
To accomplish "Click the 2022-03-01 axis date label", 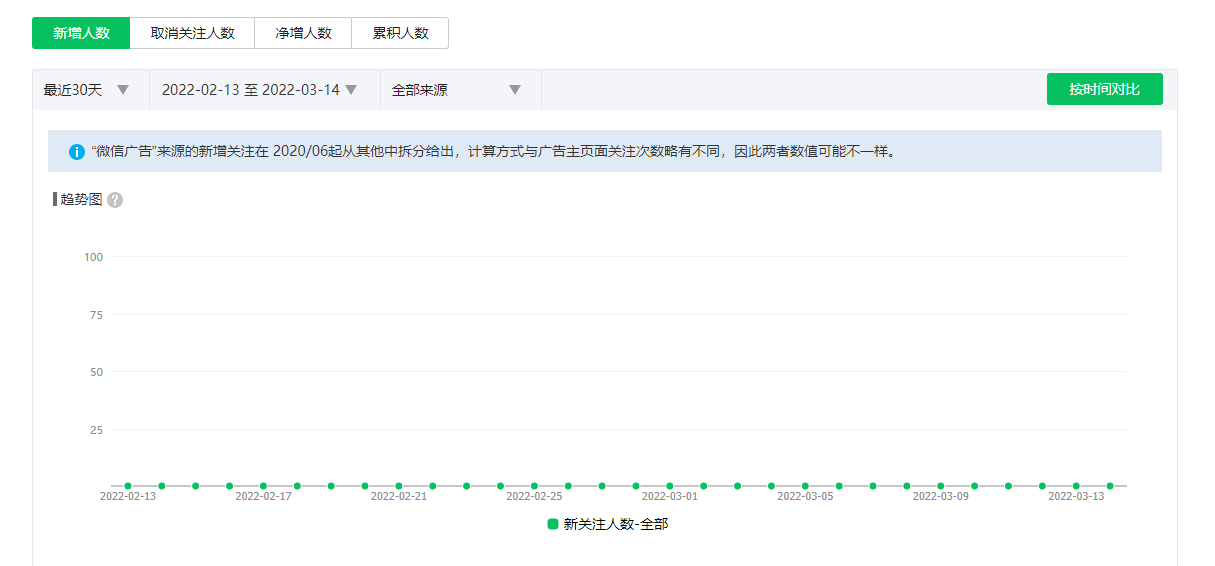I will [x=669, y=496].
